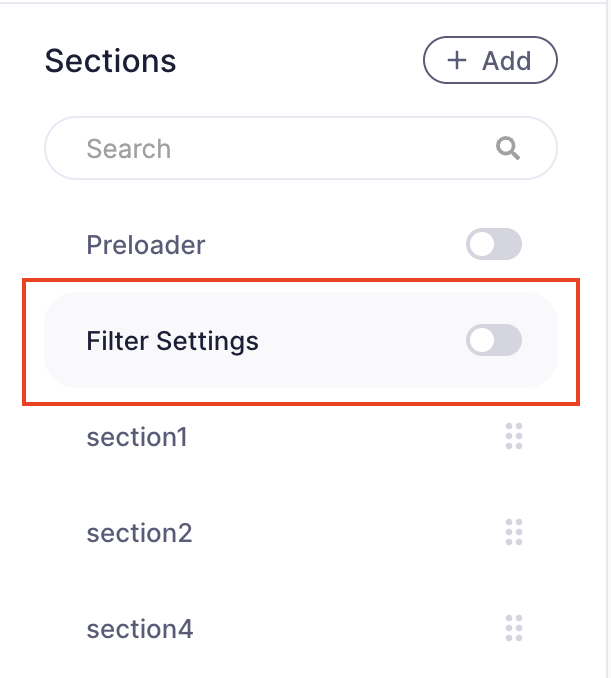Click the Sections panel heading
Viewport: 611px width, 678px height.
click(110, 61)
